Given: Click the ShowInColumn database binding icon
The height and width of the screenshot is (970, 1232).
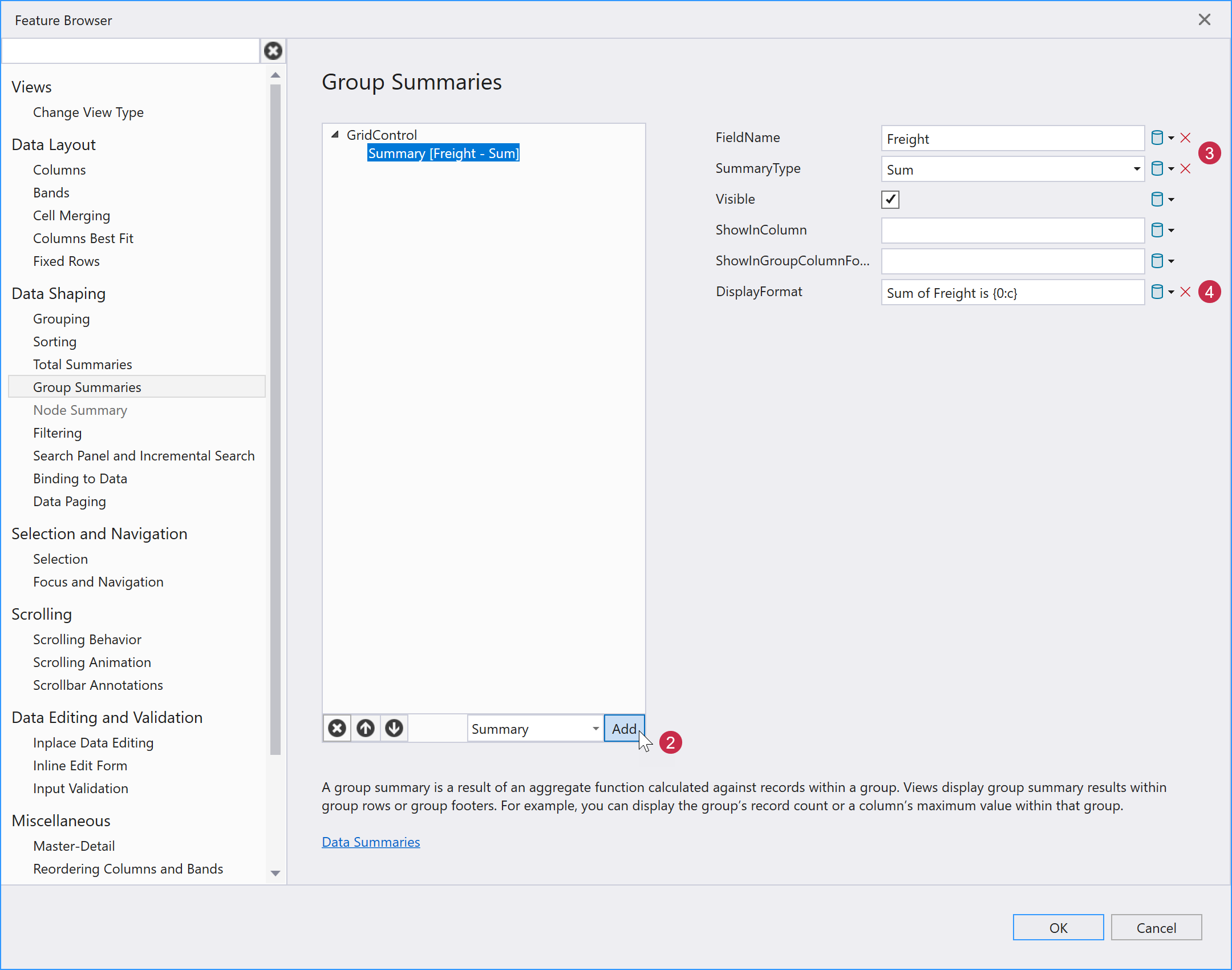Looking at the screenshot, I should (x=1157, y=231).
